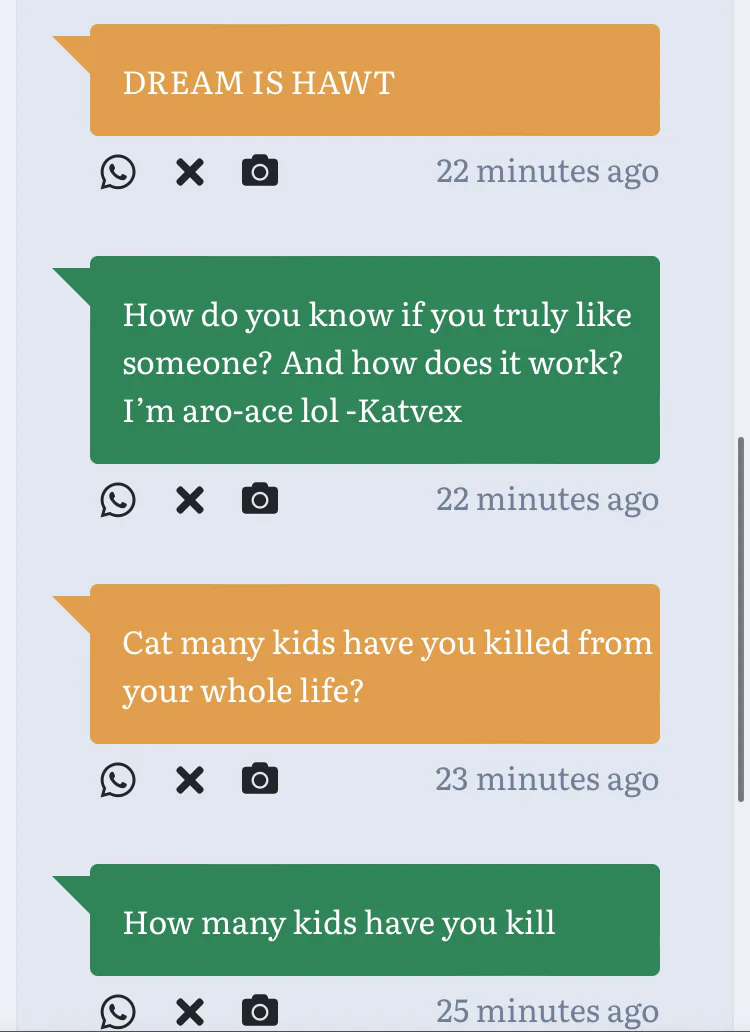Select the orange 'DREAM IS HAWT' bubble

click(375, 80)
